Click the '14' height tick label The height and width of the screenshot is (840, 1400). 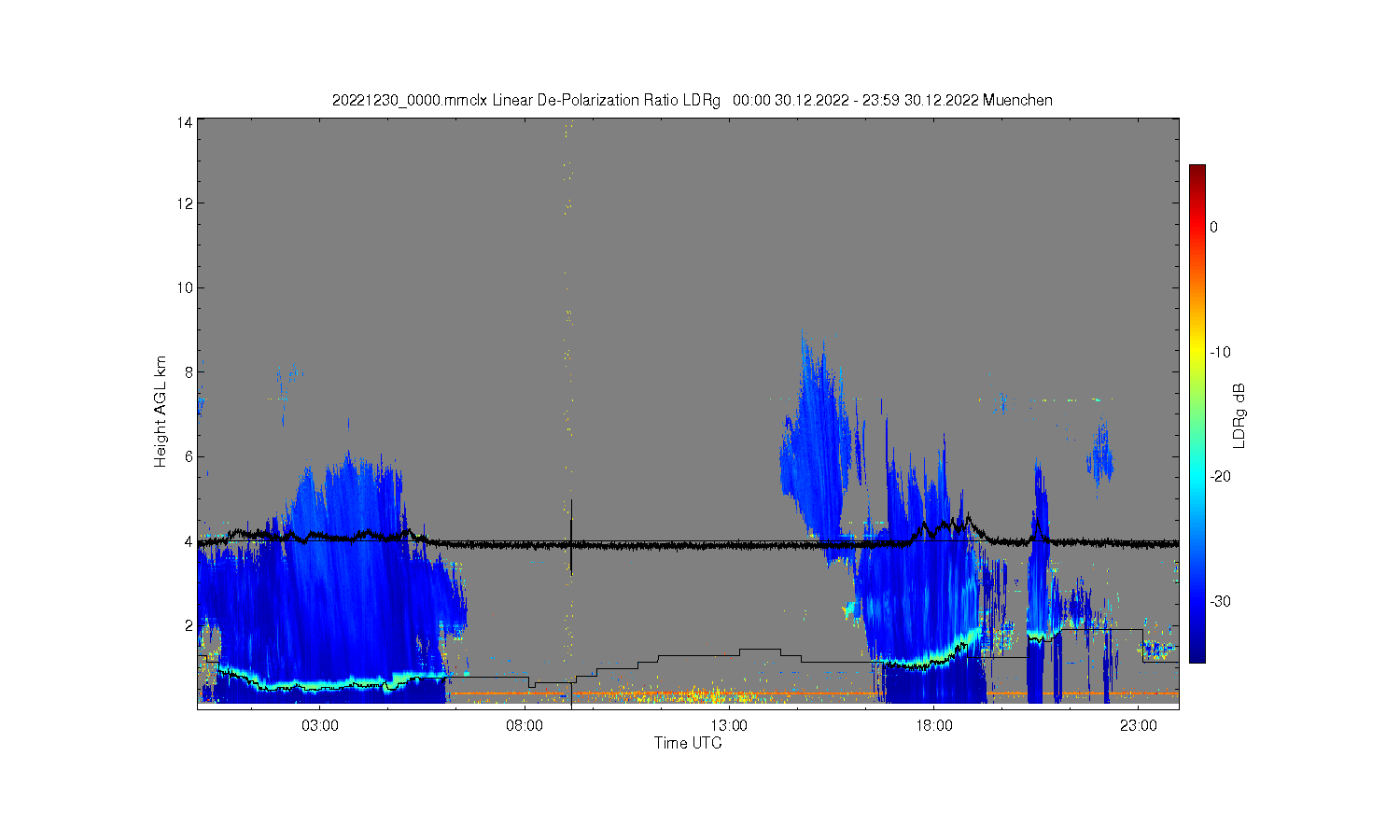[185, 122]
